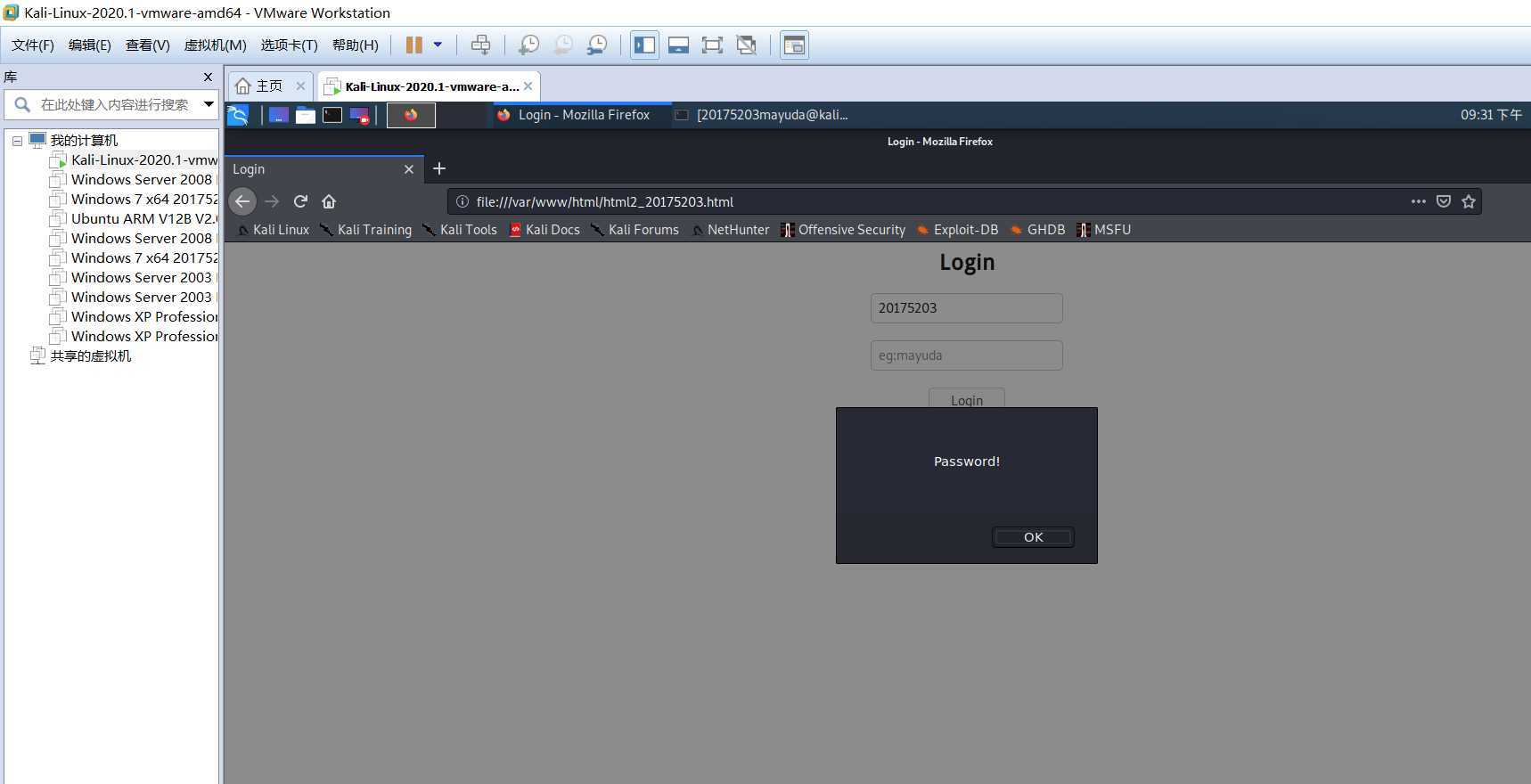Close the 库 library panel

point(208,78)
